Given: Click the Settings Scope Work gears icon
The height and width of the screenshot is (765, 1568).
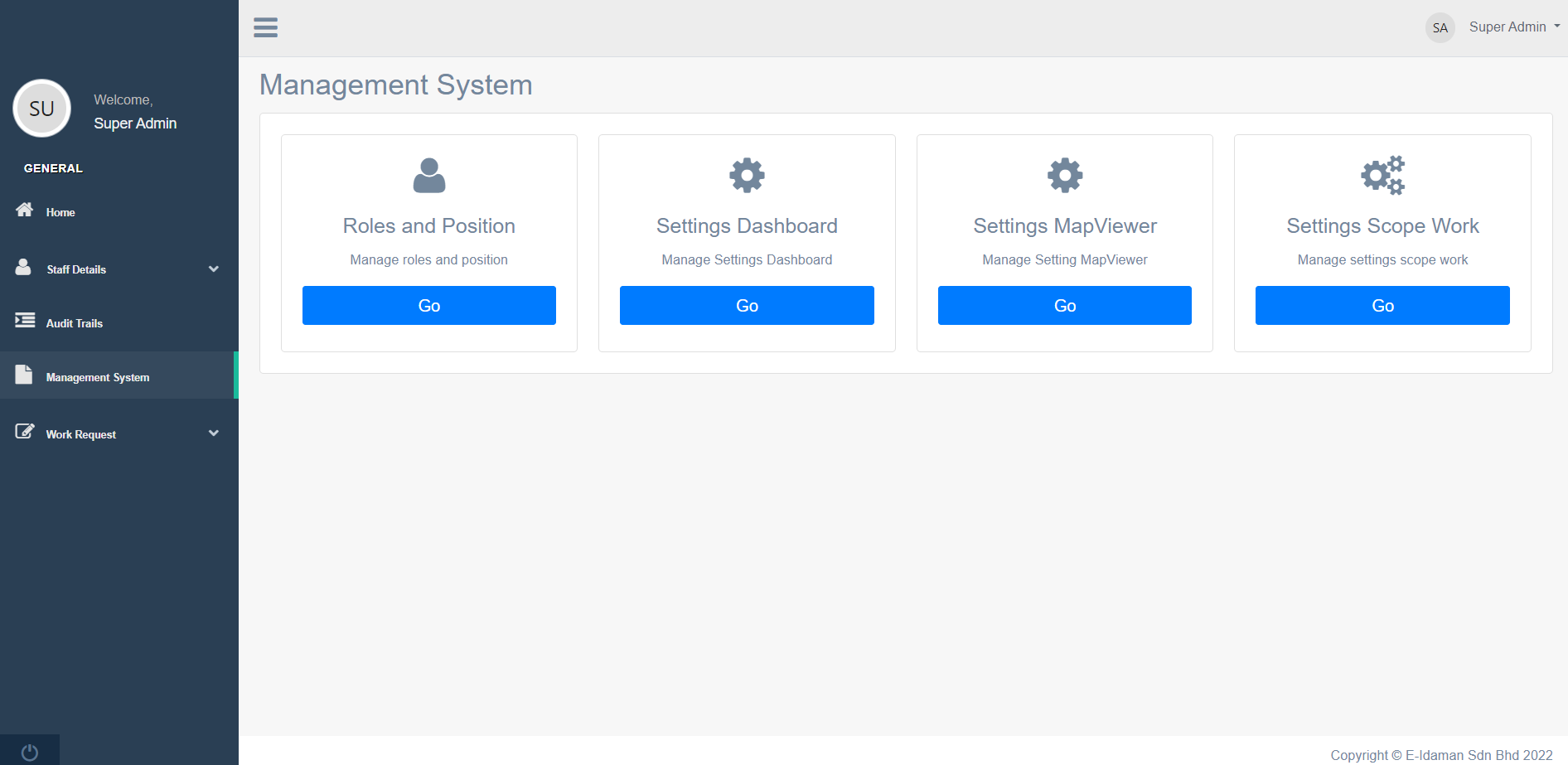Looking at the screenshot, I should pos(1382,176).
